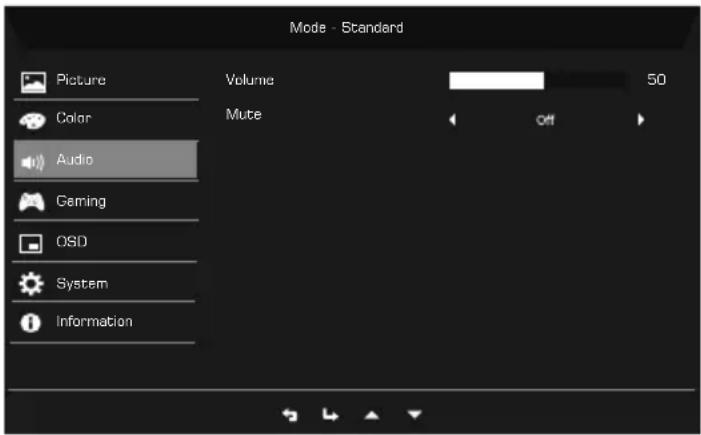Switch Mute with the left arrow
This screenshot has height=435, width=701.
[x=452, y=120]
